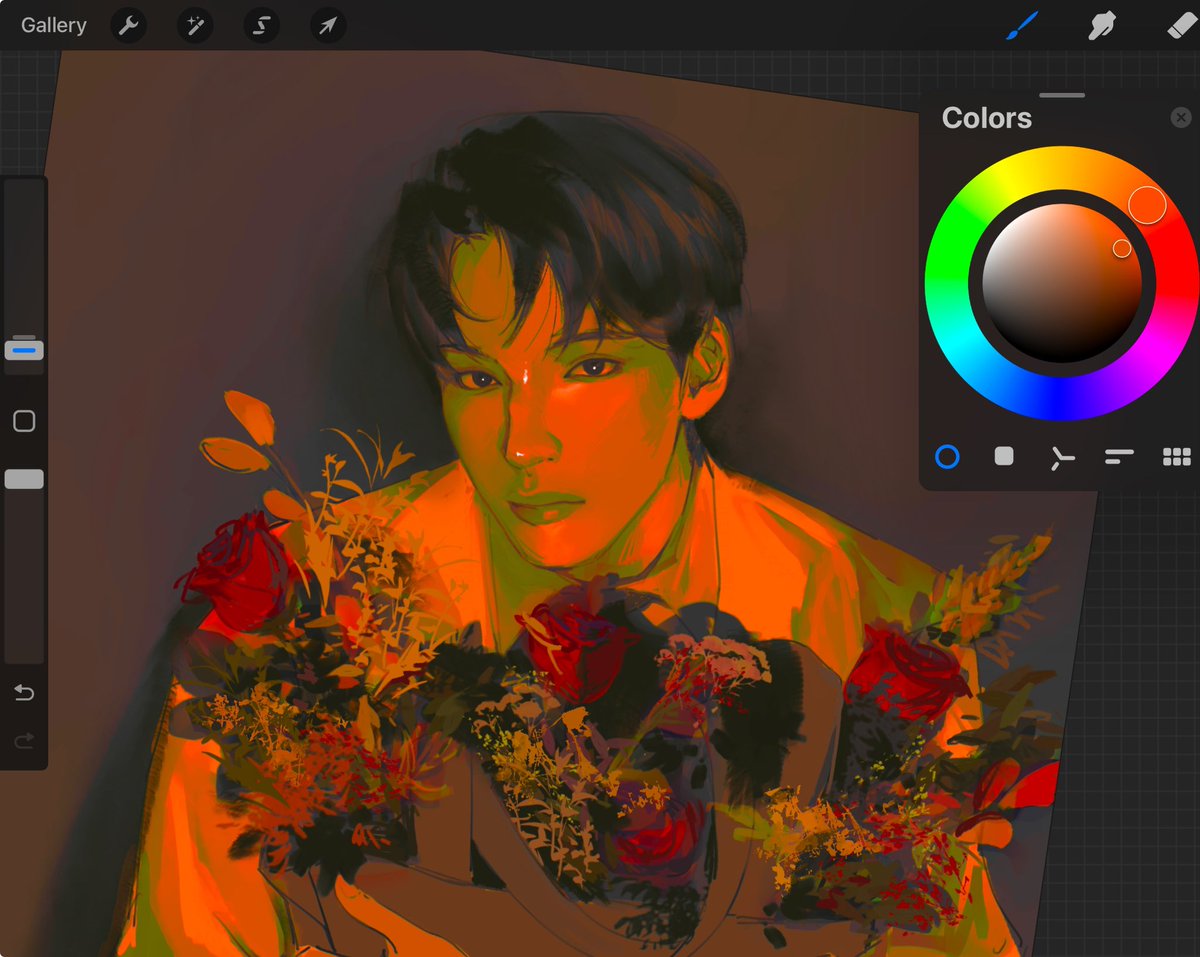The width and height of the screenshot is (1200, 957).
Task: Redo the last action
Action: click(x=24, y=741)
